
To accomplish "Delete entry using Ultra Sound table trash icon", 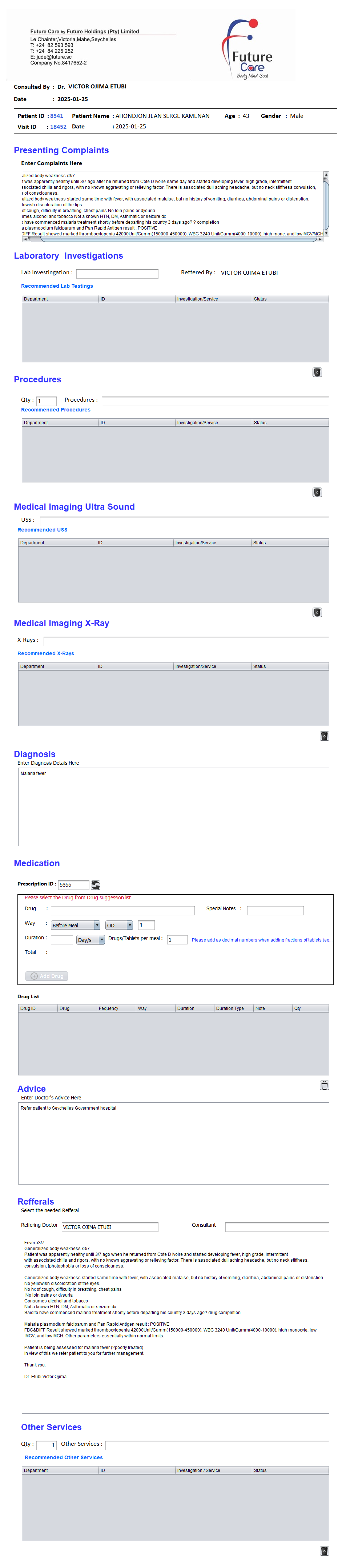I will click(x=317, y=612).
